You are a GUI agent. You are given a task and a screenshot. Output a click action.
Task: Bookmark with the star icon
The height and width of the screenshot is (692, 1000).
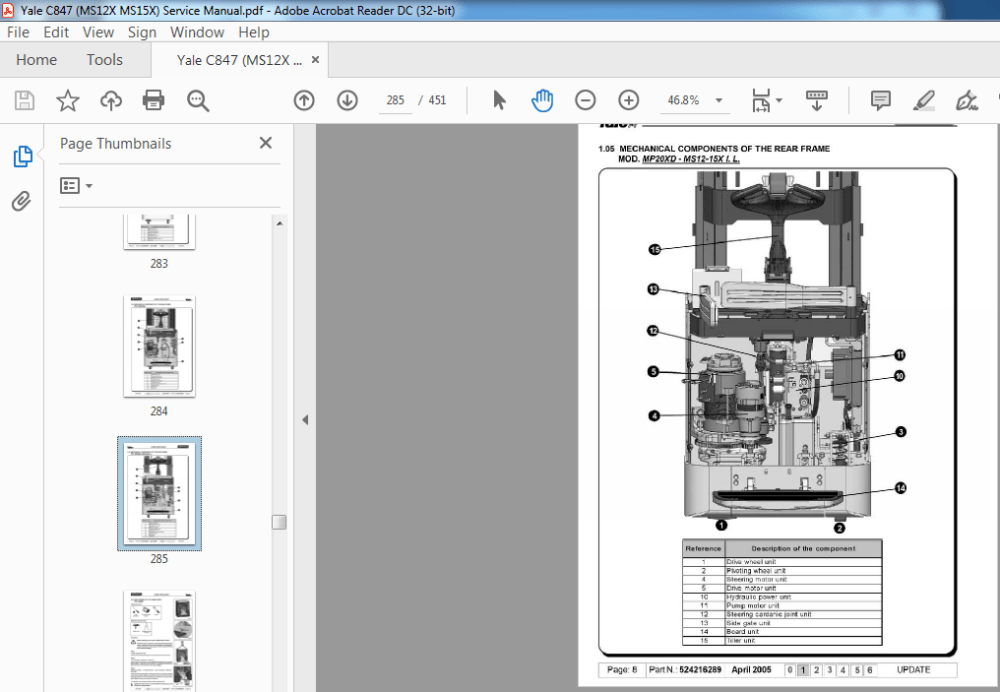click(x=68, y=100)
